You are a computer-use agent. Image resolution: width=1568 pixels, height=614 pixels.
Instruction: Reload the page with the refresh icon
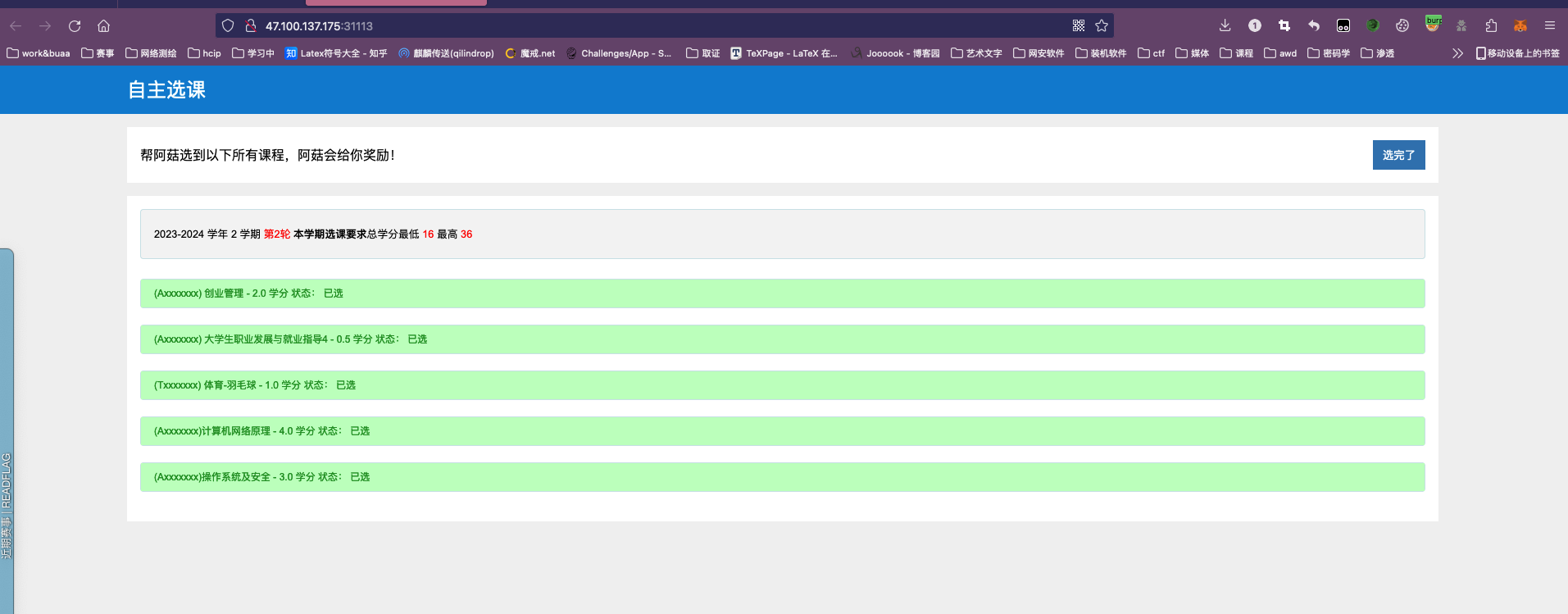[75, 26]
